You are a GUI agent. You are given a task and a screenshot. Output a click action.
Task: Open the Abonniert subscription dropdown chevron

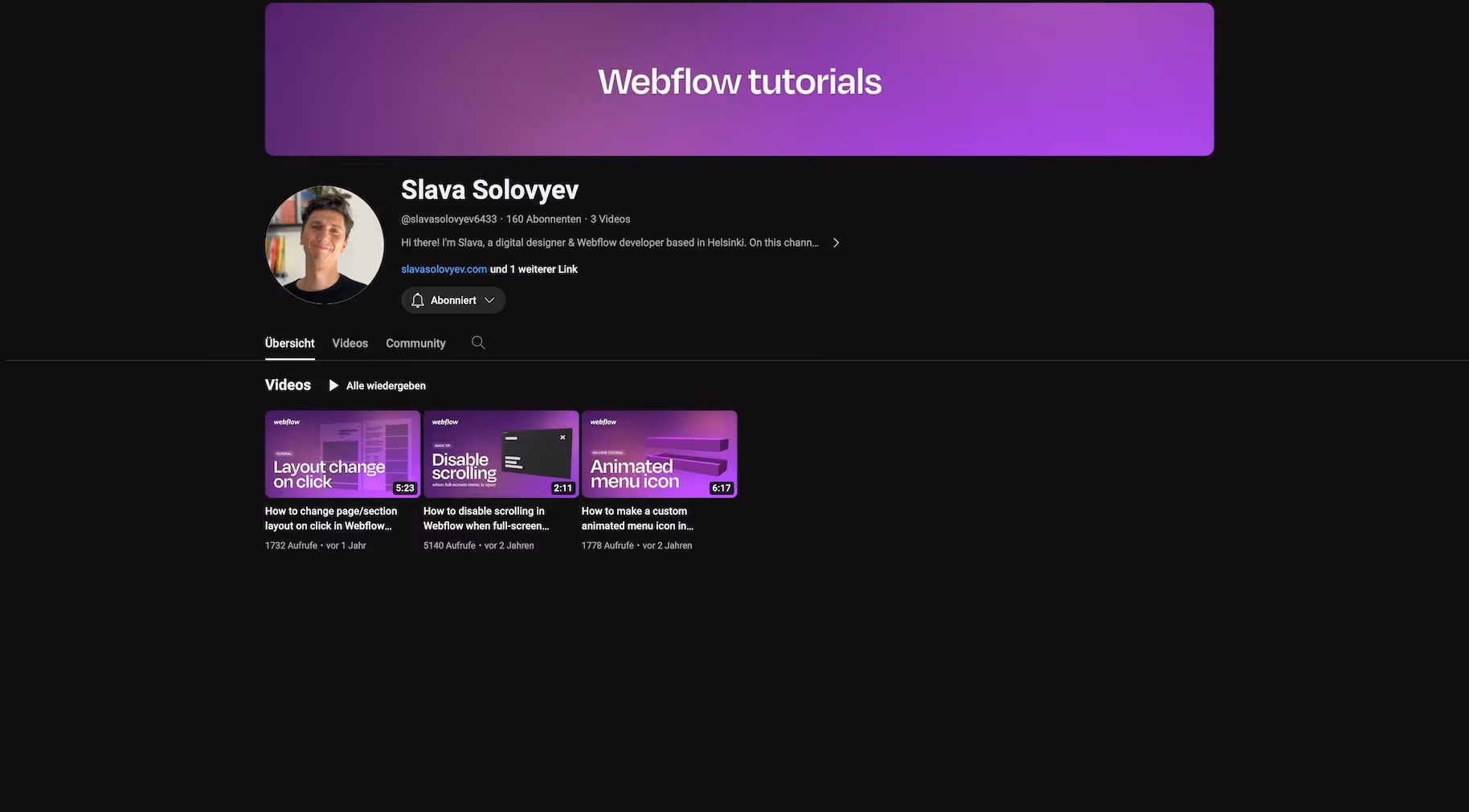(x=489, y=300)
